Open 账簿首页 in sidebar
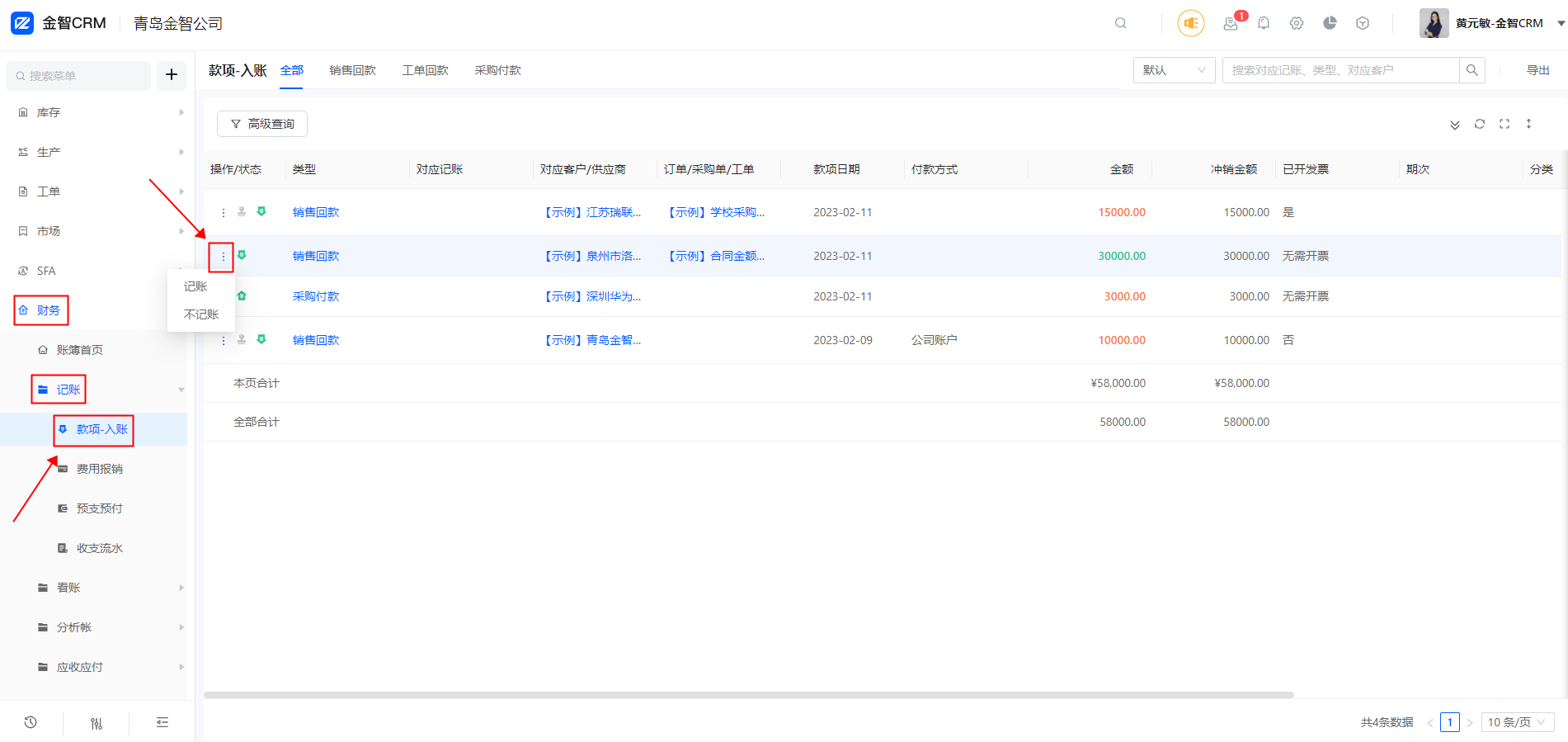 coord(79,350)
